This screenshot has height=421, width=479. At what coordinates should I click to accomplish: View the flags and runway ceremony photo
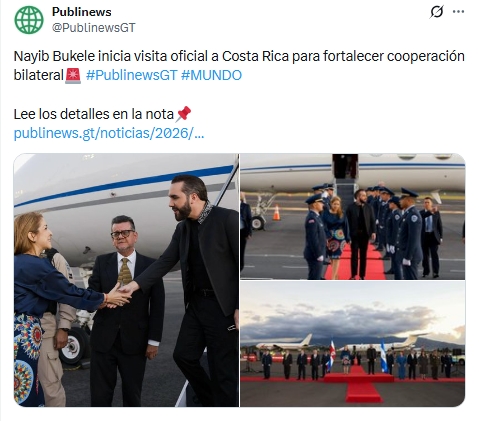(353, 344)
